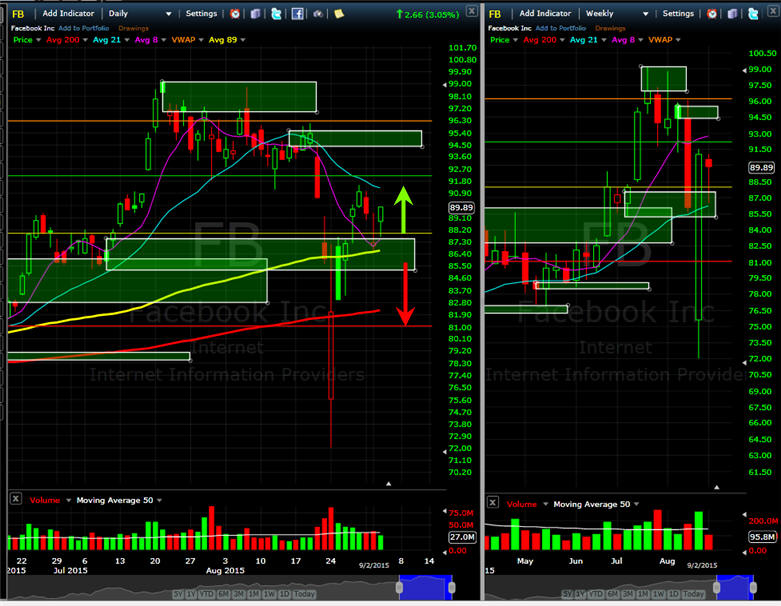Share Daily chart via Facebook icon
781x606 pixels.
[x=297, y=13]
